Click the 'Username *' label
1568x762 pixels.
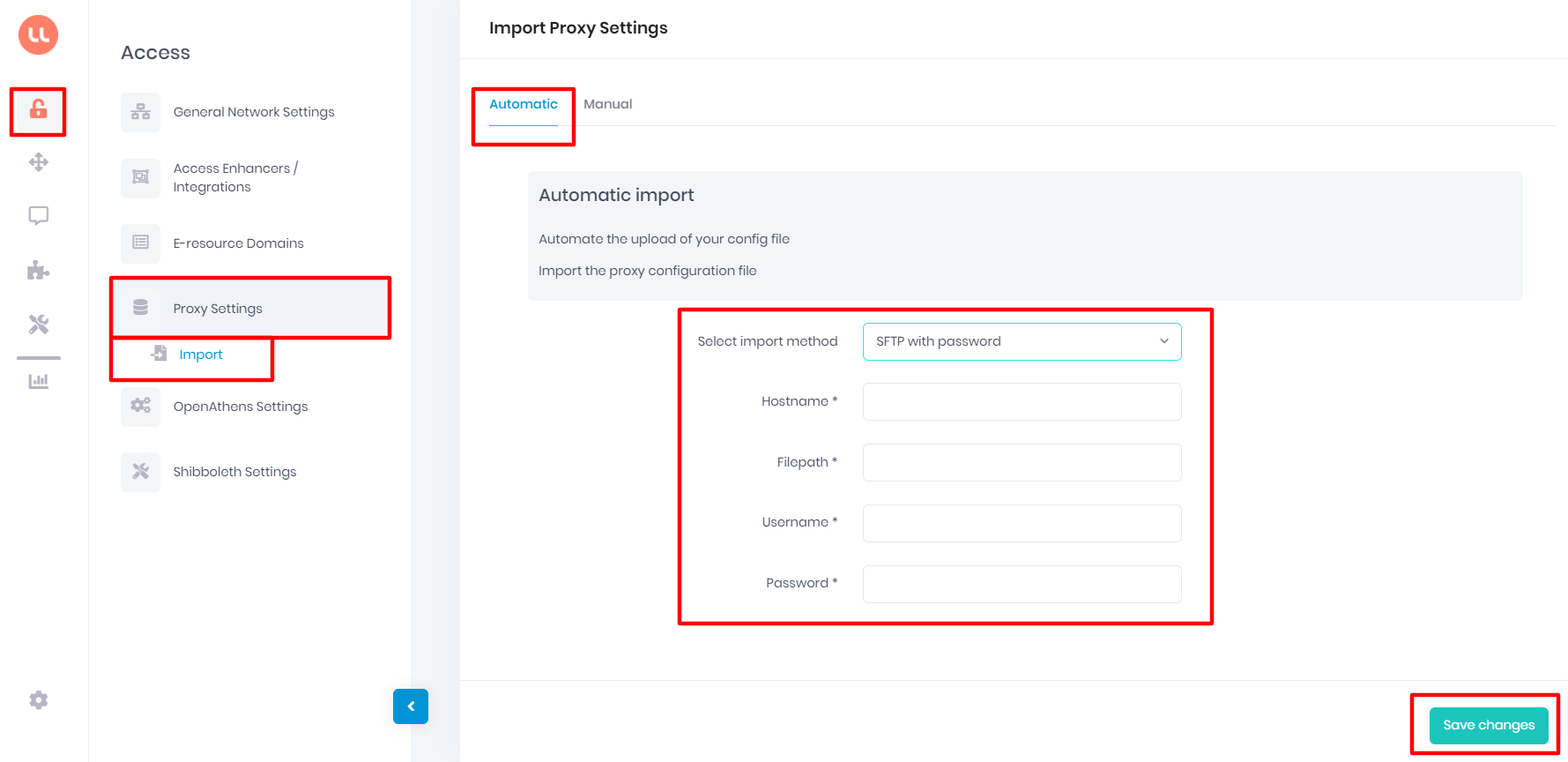click(x=799, y=522)
